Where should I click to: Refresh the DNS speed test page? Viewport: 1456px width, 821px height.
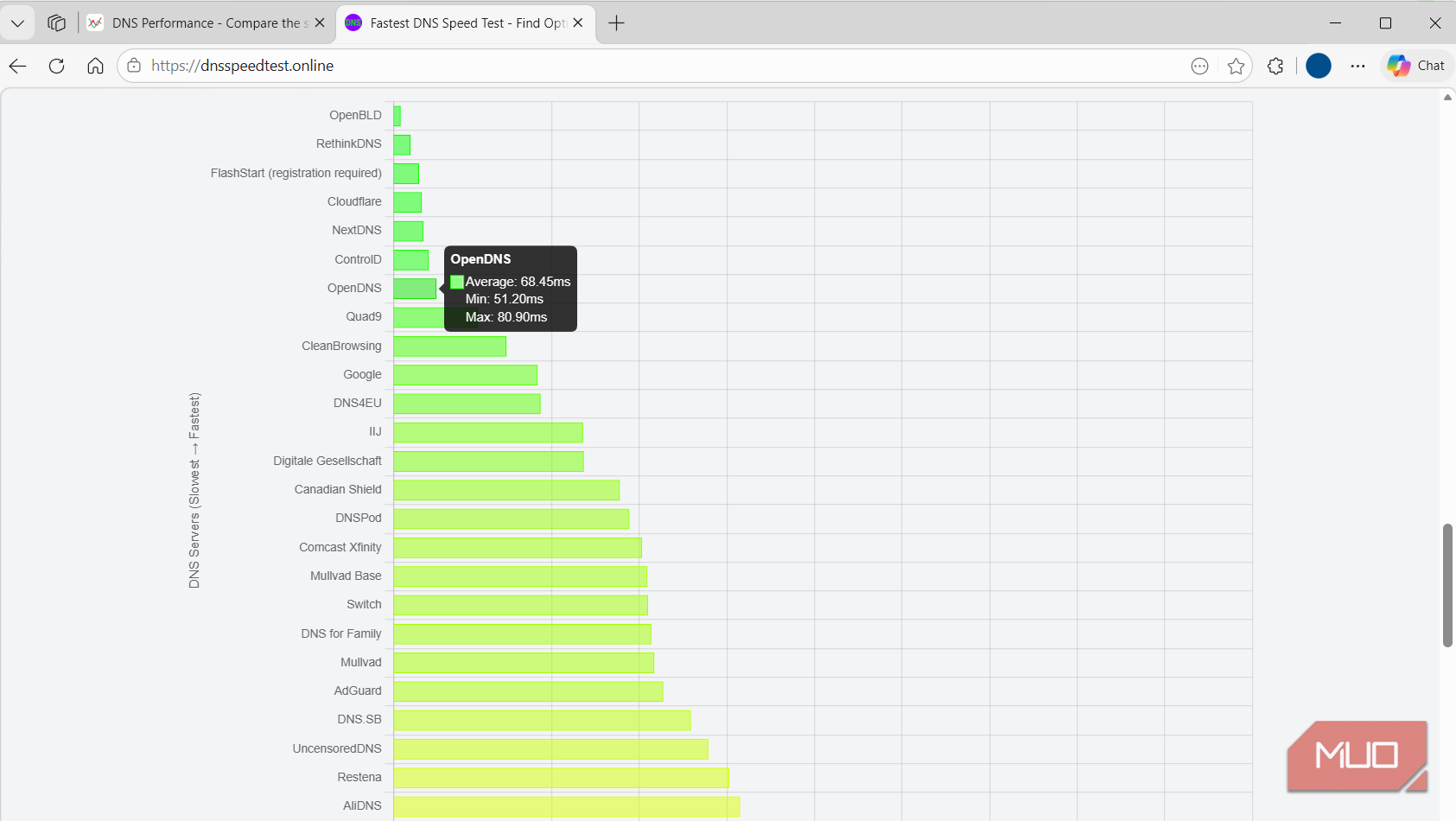57,66
